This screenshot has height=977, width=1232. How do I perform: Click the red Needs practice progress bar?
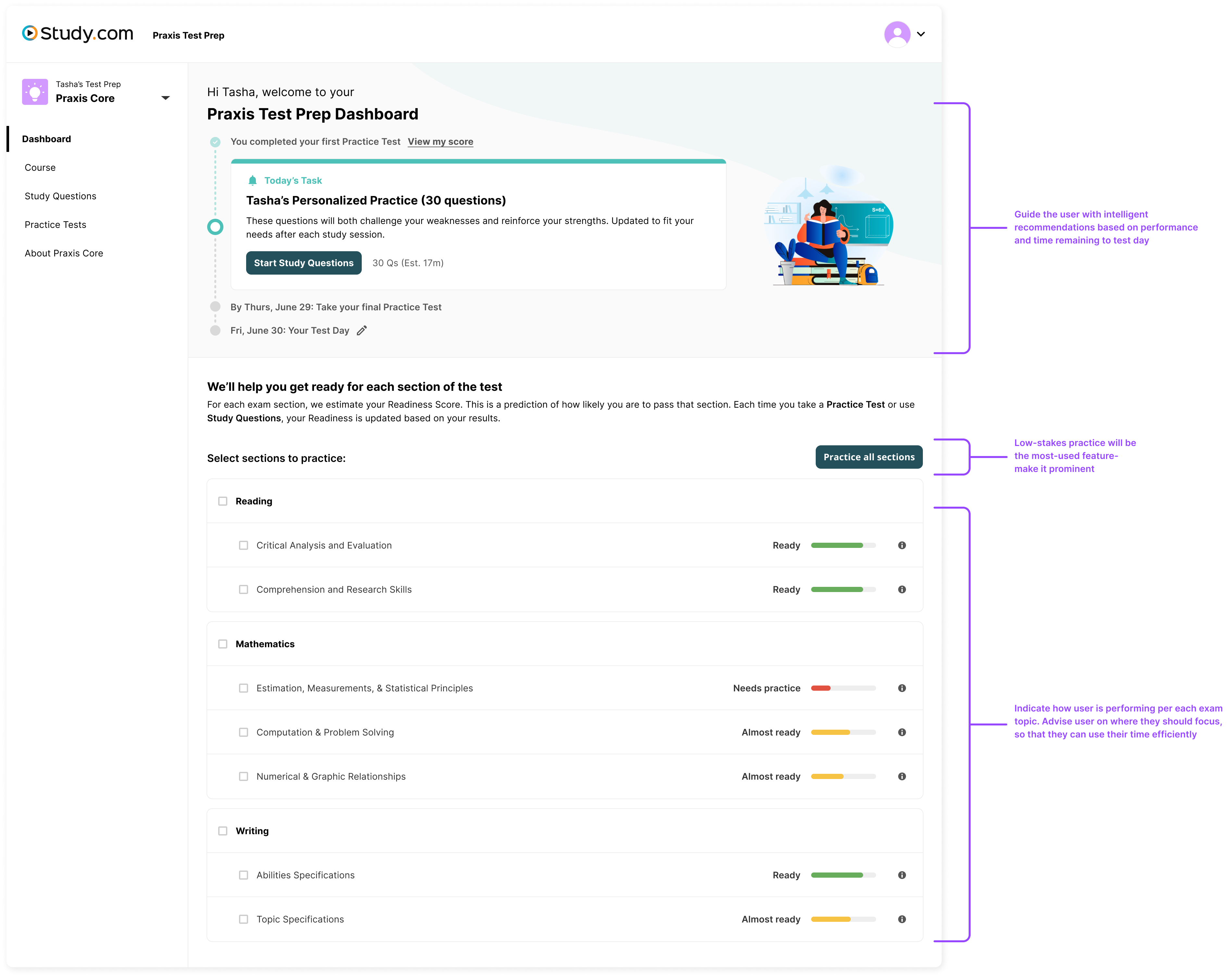pos(843,688)
